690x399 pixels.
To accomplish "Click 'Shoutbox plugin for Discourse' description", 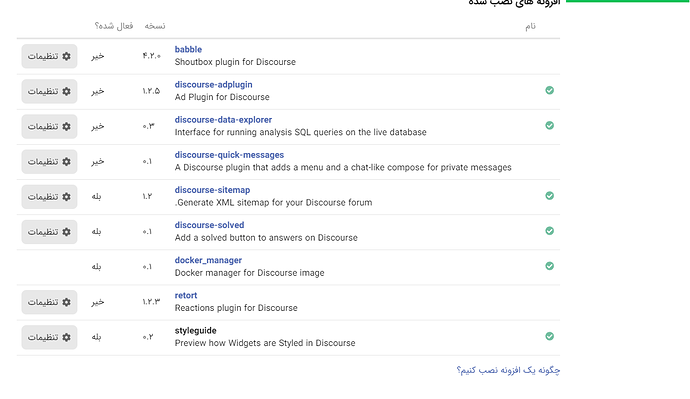I will coord(235,62).
